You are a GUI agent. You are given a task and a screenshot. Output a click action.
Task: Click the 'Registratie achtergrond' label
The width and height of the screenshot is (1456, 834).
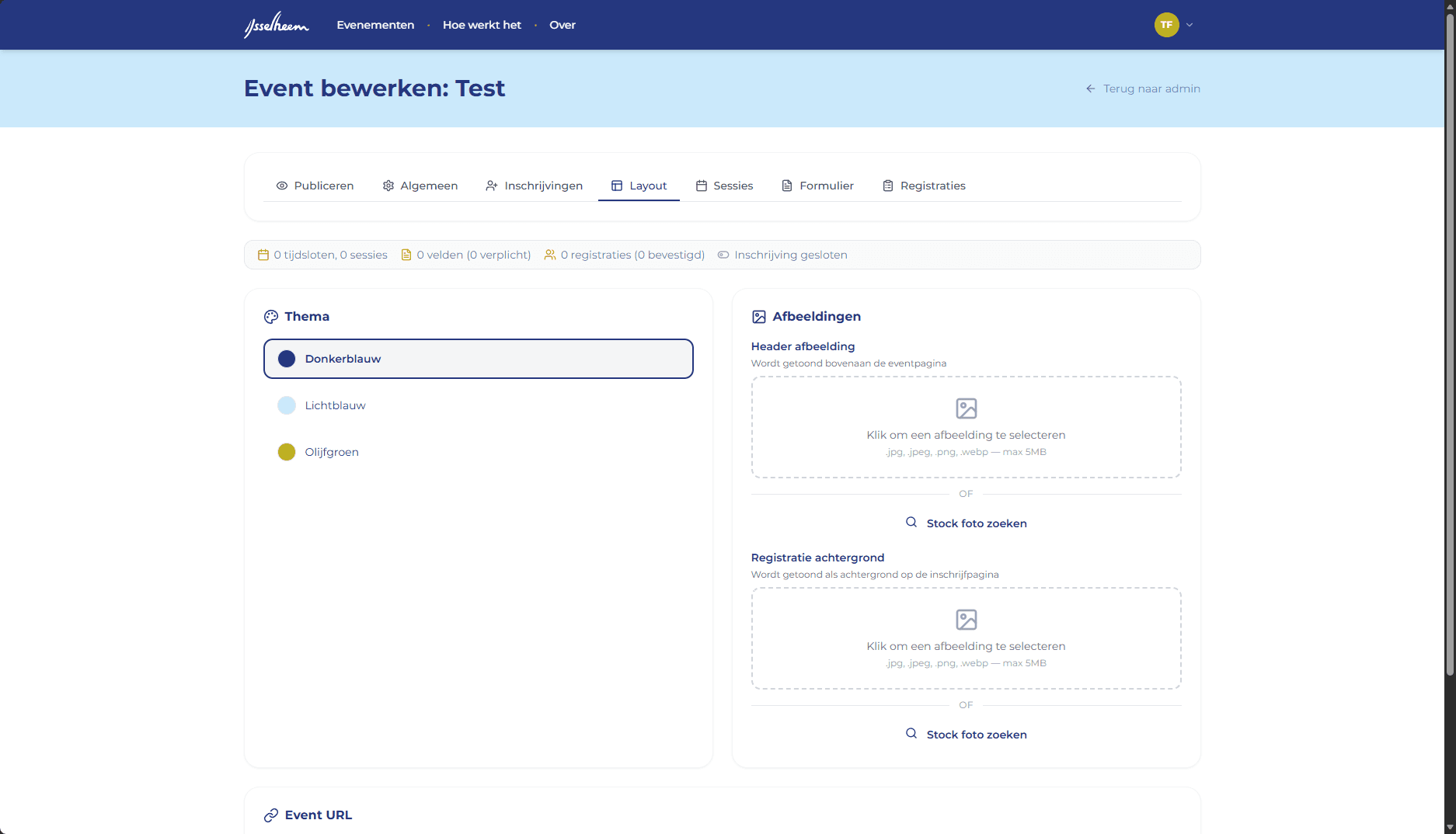(x=817, y=558)
